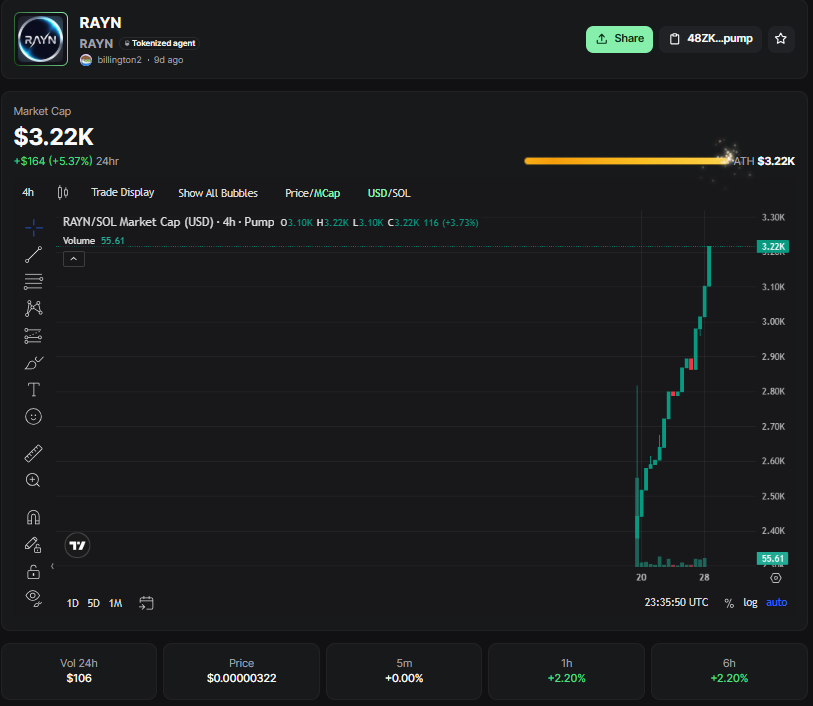Open the 23:35:50 UTC timezone menu
The height and width of the screenshot is (706, 813).
click(x=676, y=602)
